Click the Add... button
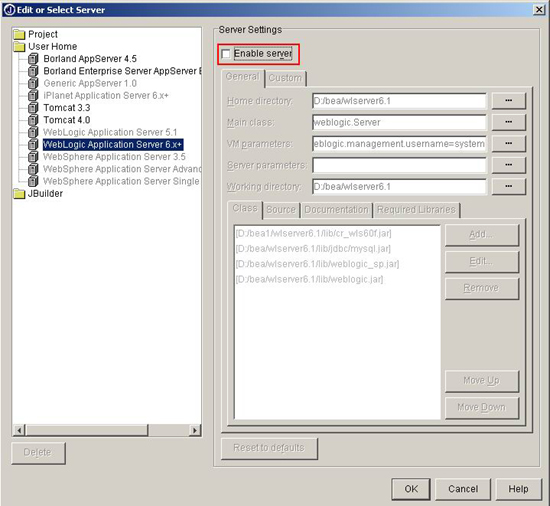This screenshot has height=506, width=550. (x=482, y=235)
